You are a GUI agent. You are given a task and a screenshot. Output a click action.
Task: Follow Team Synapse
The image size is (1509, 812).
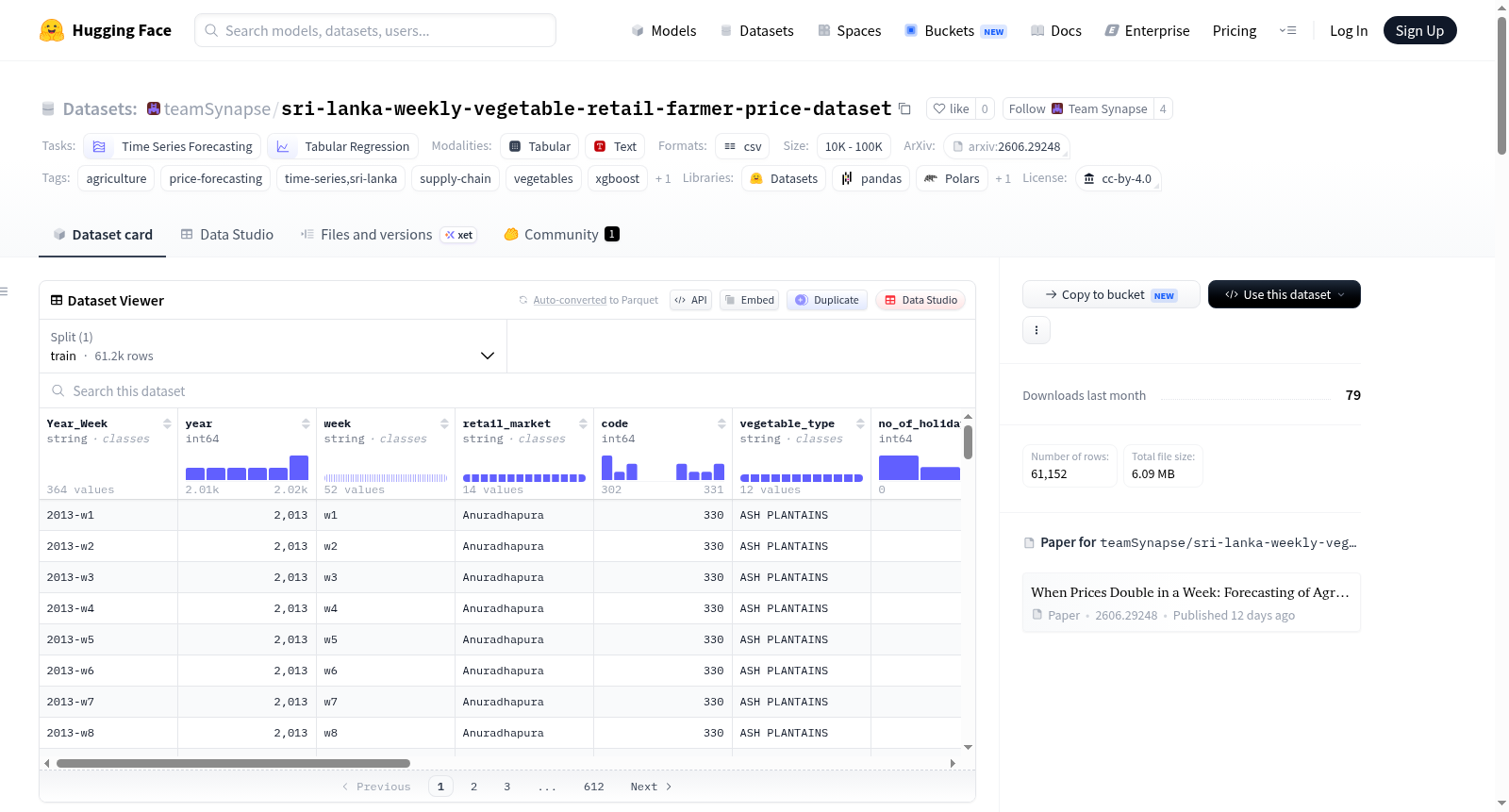click(1078, 108)
